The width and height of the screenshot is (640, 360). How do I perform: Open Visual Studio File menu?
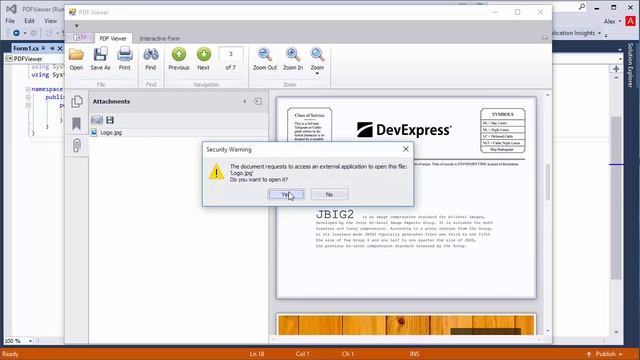tap(10, 21)
